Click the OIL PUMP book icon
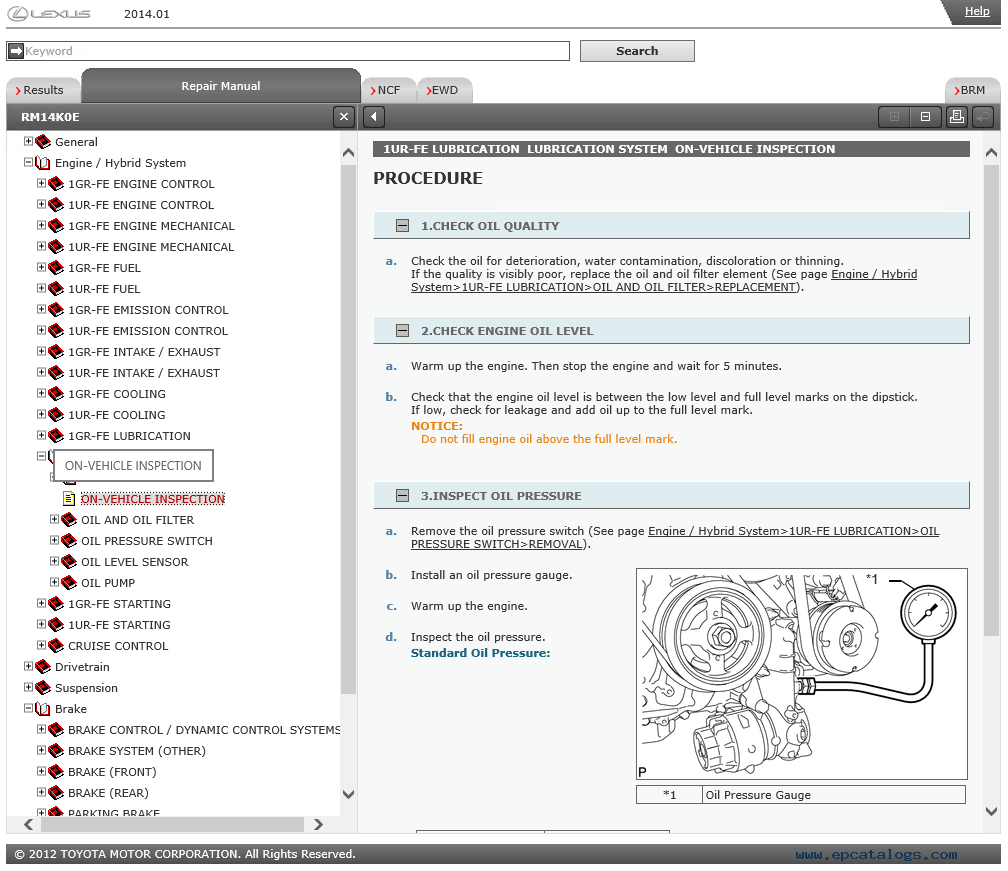Viewport: 1008px width, 871px height. click(x=69, y=582)
